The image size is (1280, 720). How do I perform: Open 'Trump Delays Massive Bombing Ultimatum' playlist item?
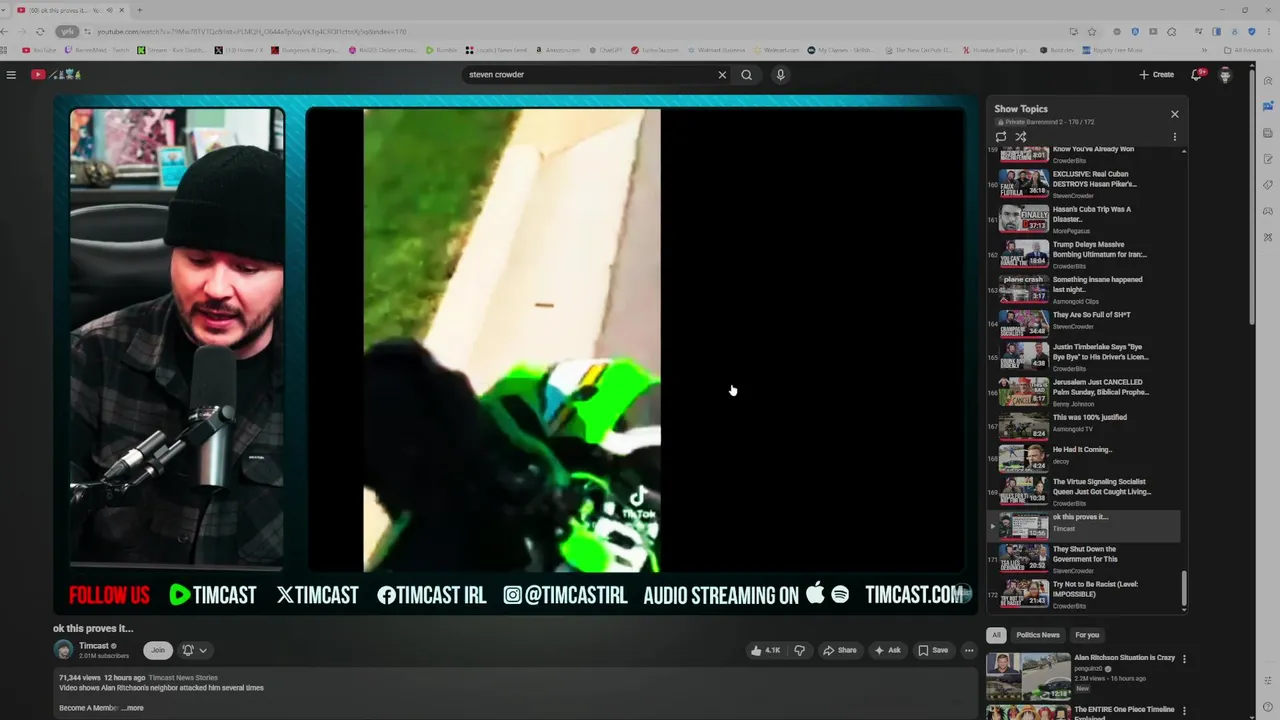(1085, 254)
